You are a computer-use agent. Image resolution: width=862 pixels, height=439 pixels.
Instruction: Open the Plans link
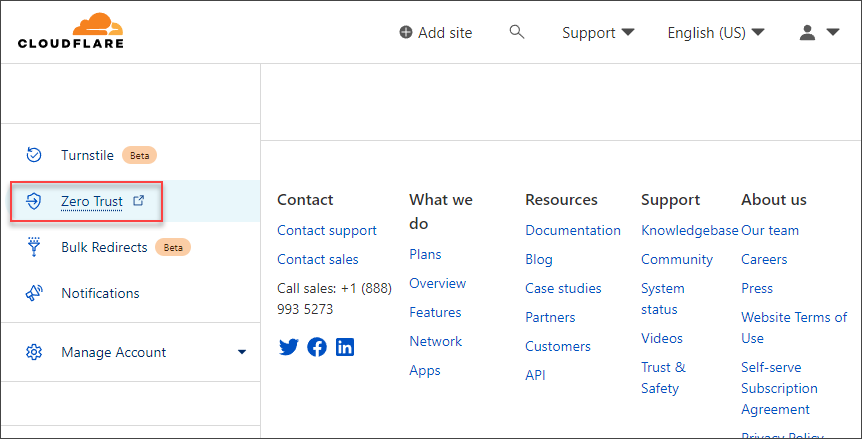pyautogui.click(x=425, y=254)
